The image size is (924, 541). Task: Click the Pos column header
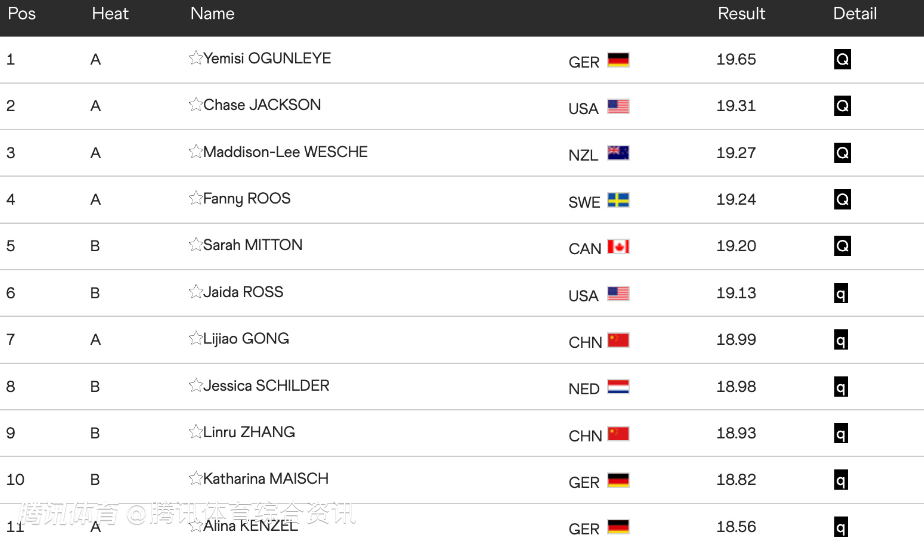[x=22, y=14]
